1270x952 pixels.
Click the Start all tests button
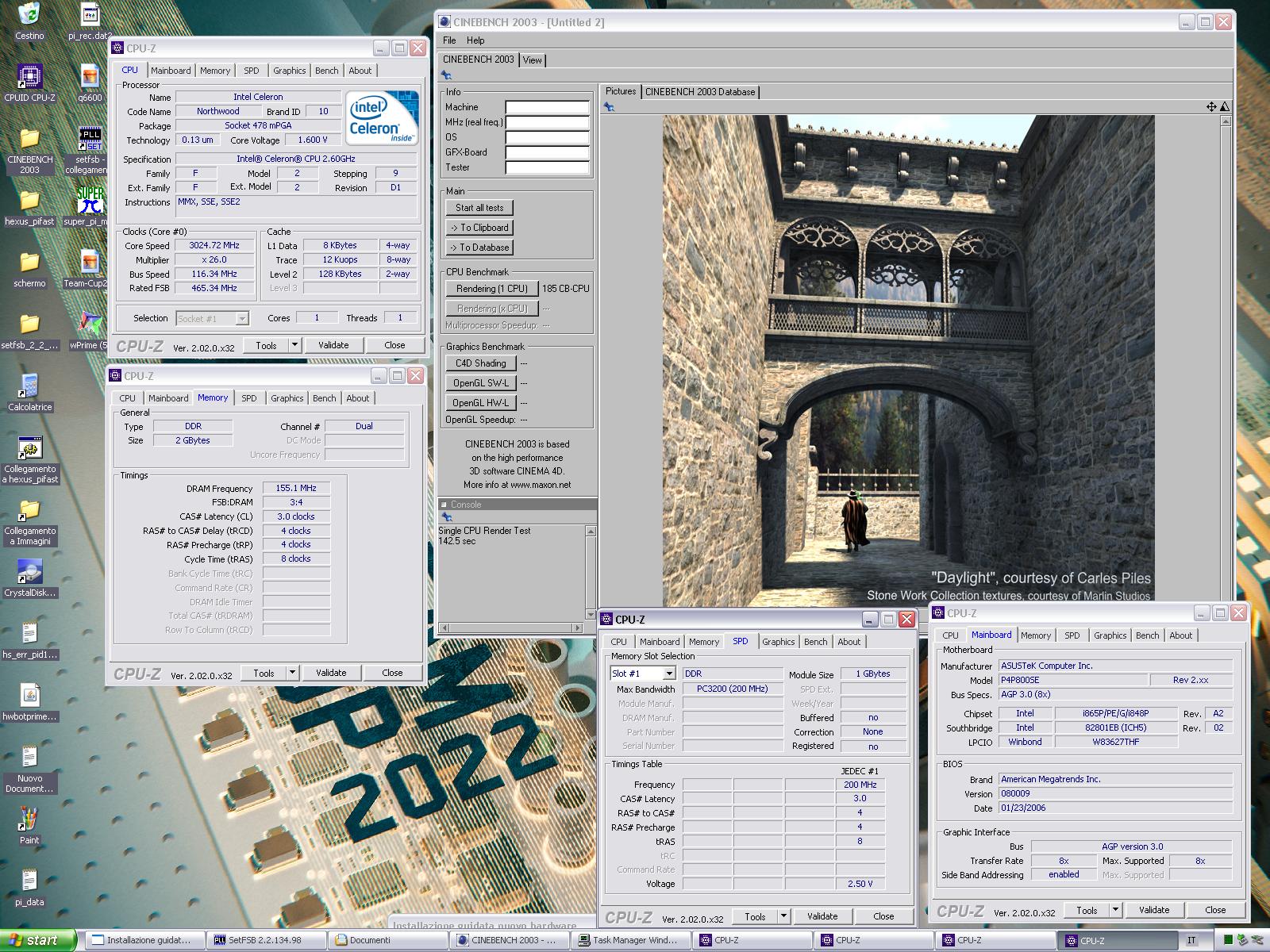(479, 208)
